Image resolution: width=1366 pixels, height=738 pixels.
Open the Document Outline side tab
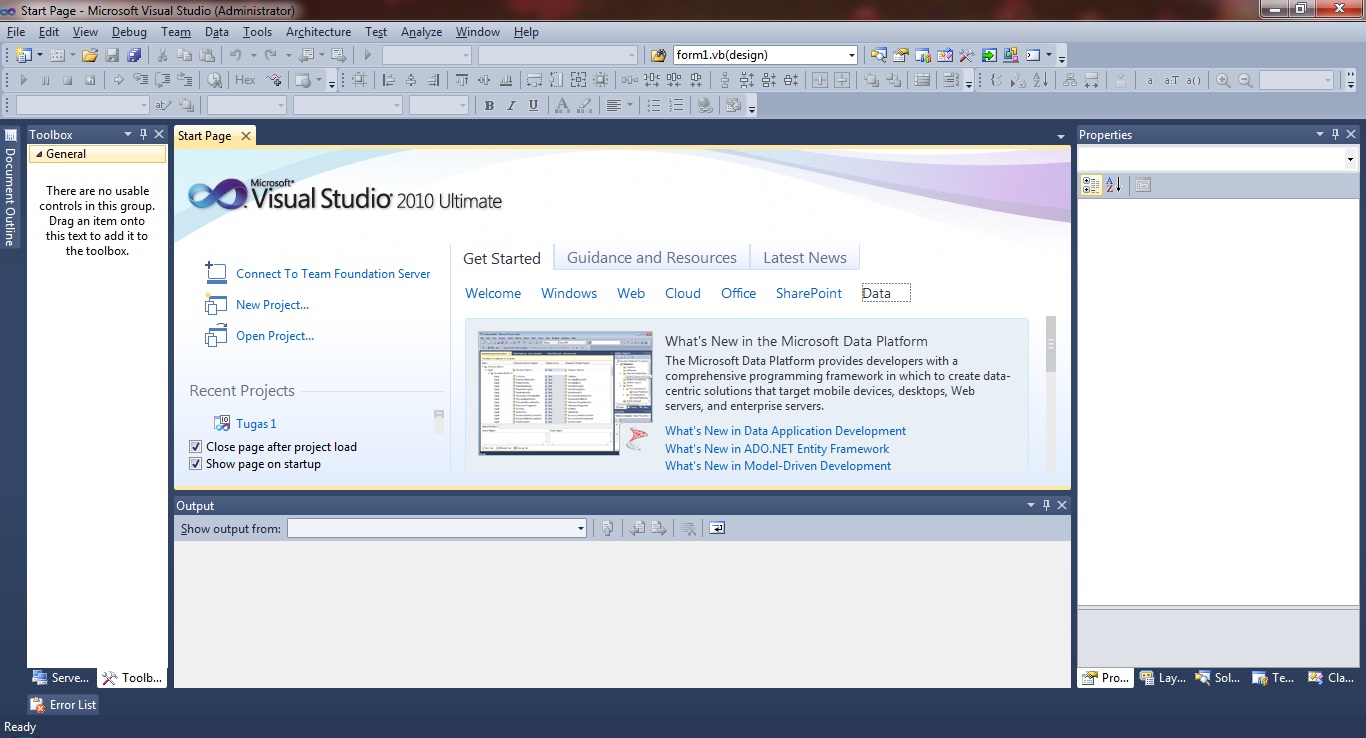pyautogui.click(x=11, y=186)
